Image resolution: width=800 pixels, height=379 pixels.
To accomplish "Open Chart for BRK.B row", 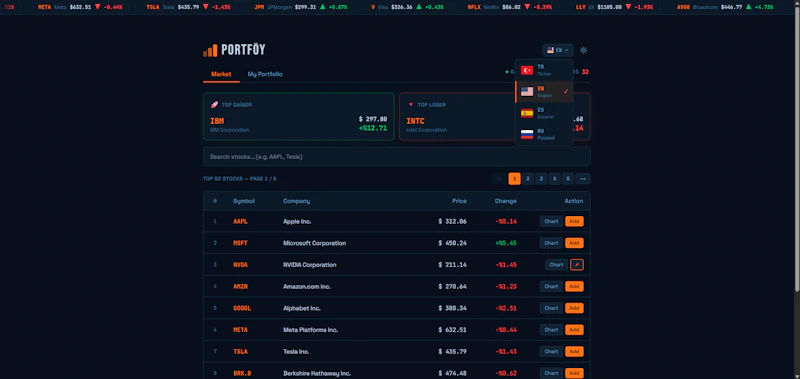I will click(551, 373).
